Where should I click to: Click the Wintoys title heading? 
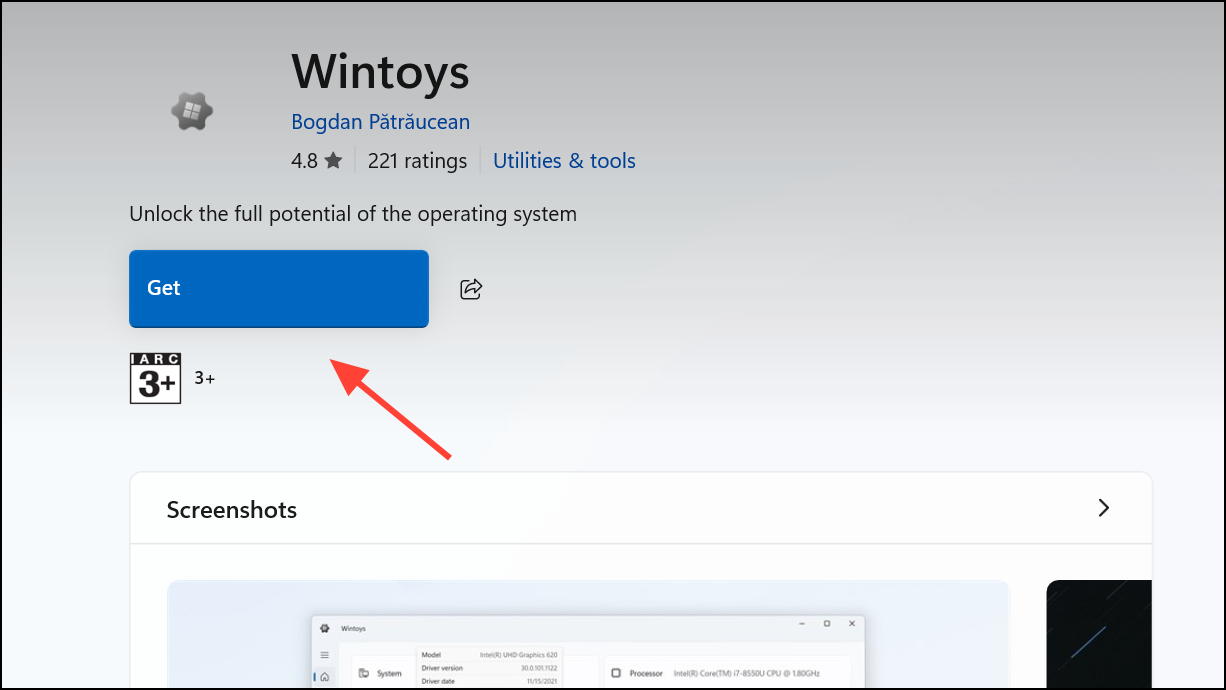click(x=380, y=71)
